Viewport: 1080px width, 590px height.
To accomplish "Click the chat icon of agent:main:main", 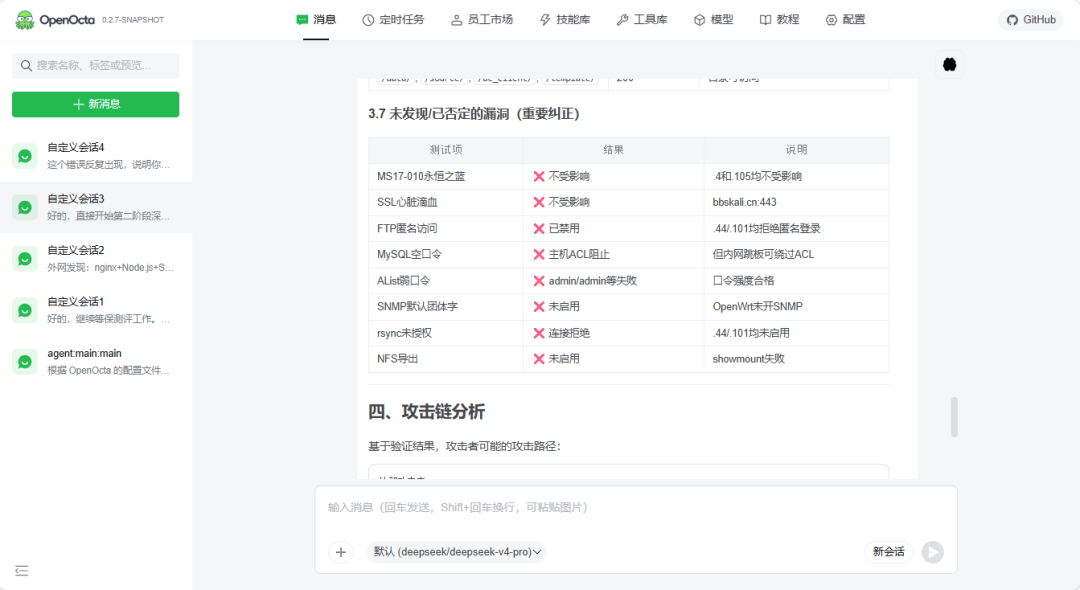I will point(25,362).
